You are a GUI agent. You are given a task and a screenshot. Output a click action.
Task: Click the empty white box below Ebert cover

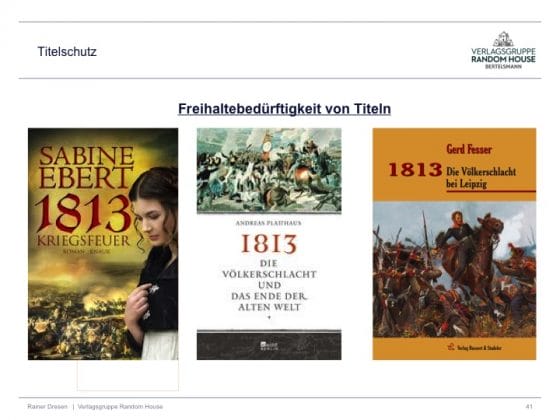[x=128, y=375]
